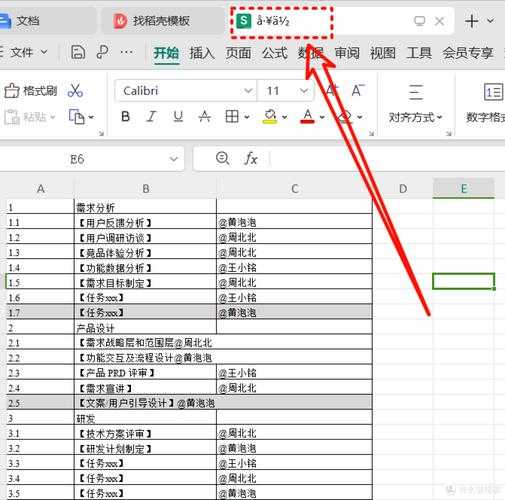Open clipboard group dialog launcher arrow
The width and height of the screenshot is (505, 500).
click(x=101, y=134)
